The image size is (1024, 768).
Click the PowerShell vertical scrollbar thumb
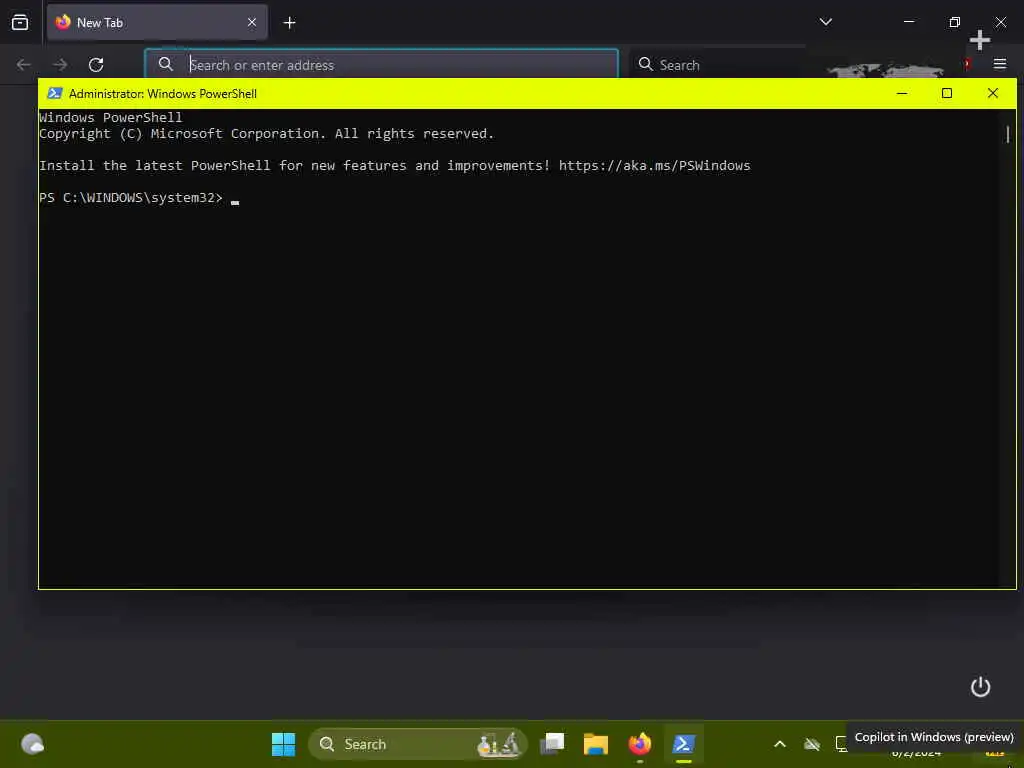pos(1008,135)
